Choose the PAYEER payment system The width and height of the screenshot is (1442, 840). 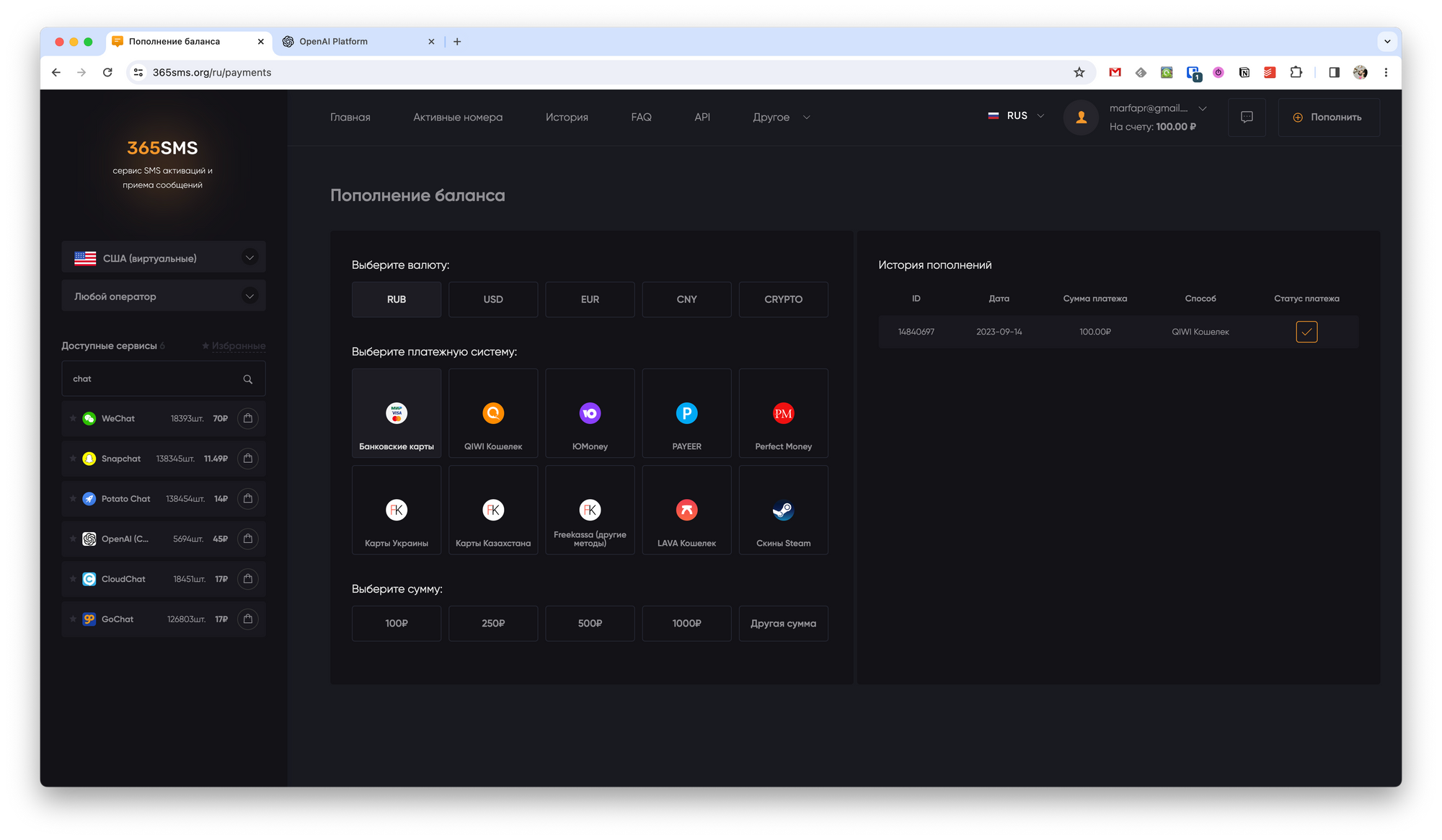686,413
